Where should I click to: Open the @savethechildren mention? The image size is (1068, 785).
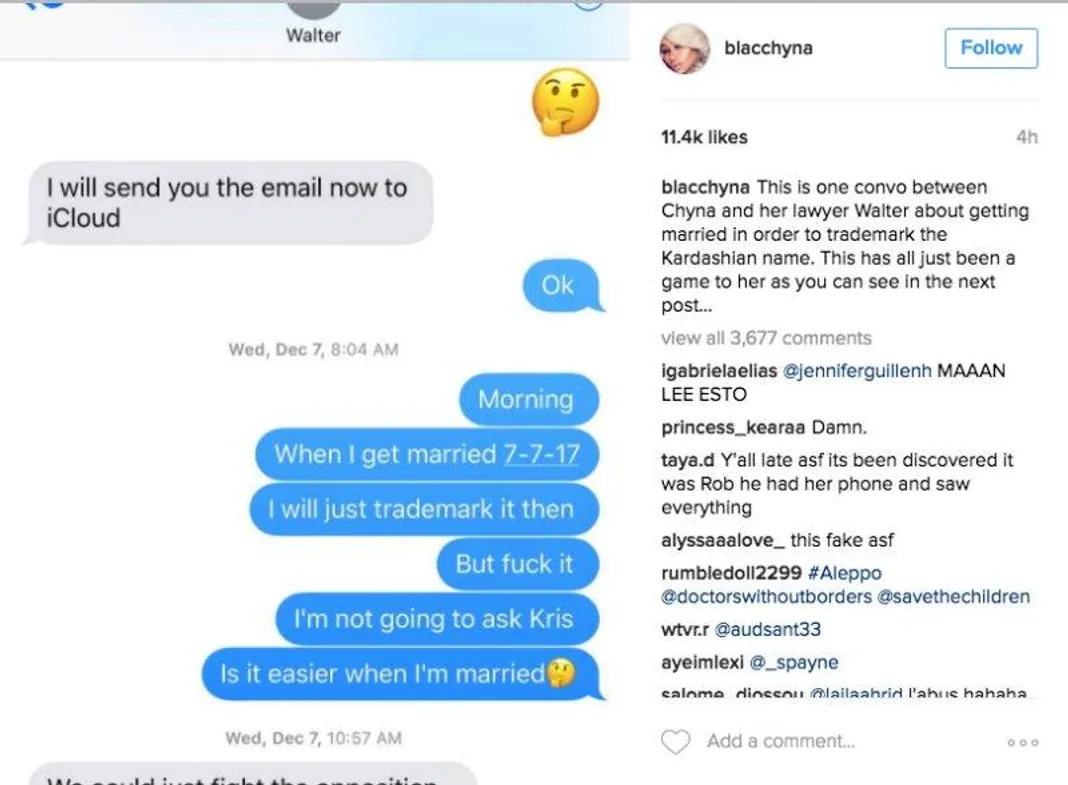pos(954,596)
